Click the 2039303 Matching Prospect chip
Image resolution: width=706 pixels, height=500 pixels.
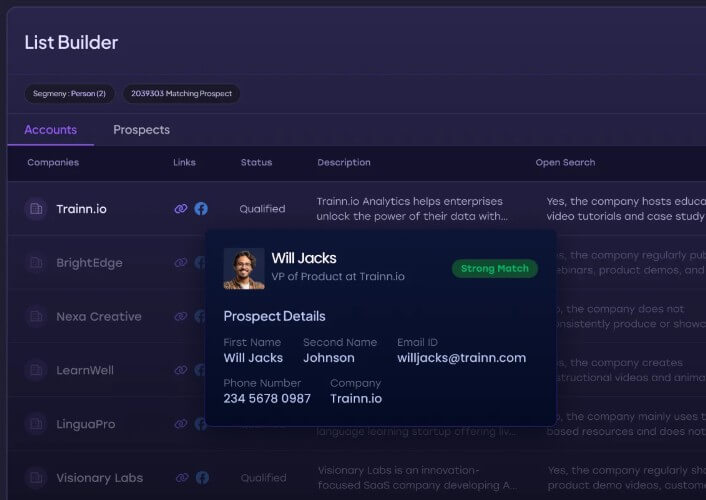click(x=181, y=94)
